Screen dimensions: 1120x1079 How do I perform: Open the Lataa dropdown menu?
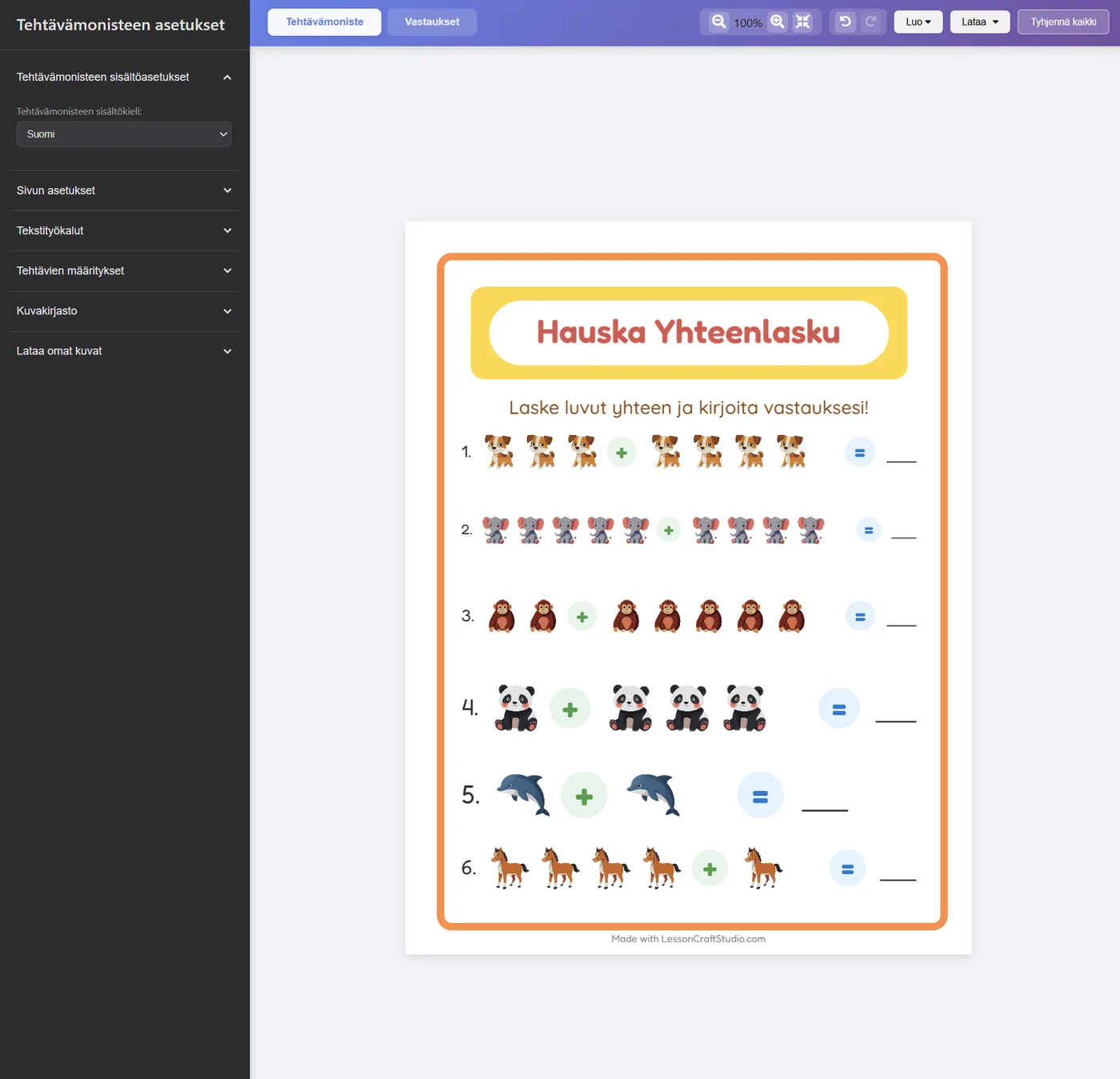click(980, 22)
